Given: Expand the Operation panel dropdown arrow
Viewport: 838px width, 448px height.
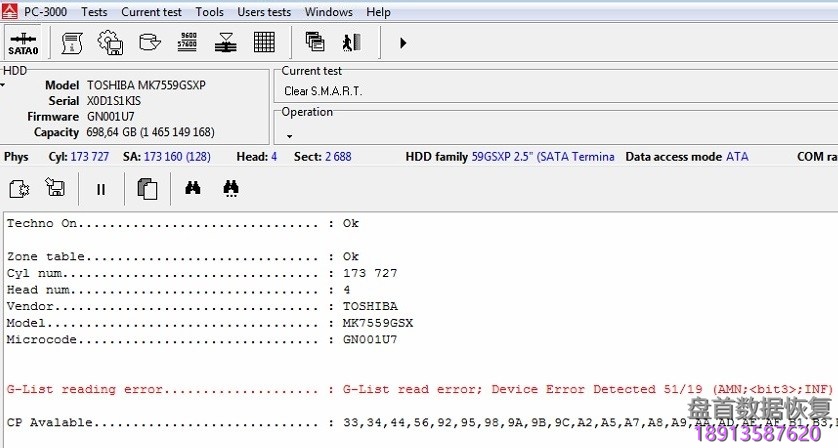Looking at the screenshot, I should tap(289, 136).
